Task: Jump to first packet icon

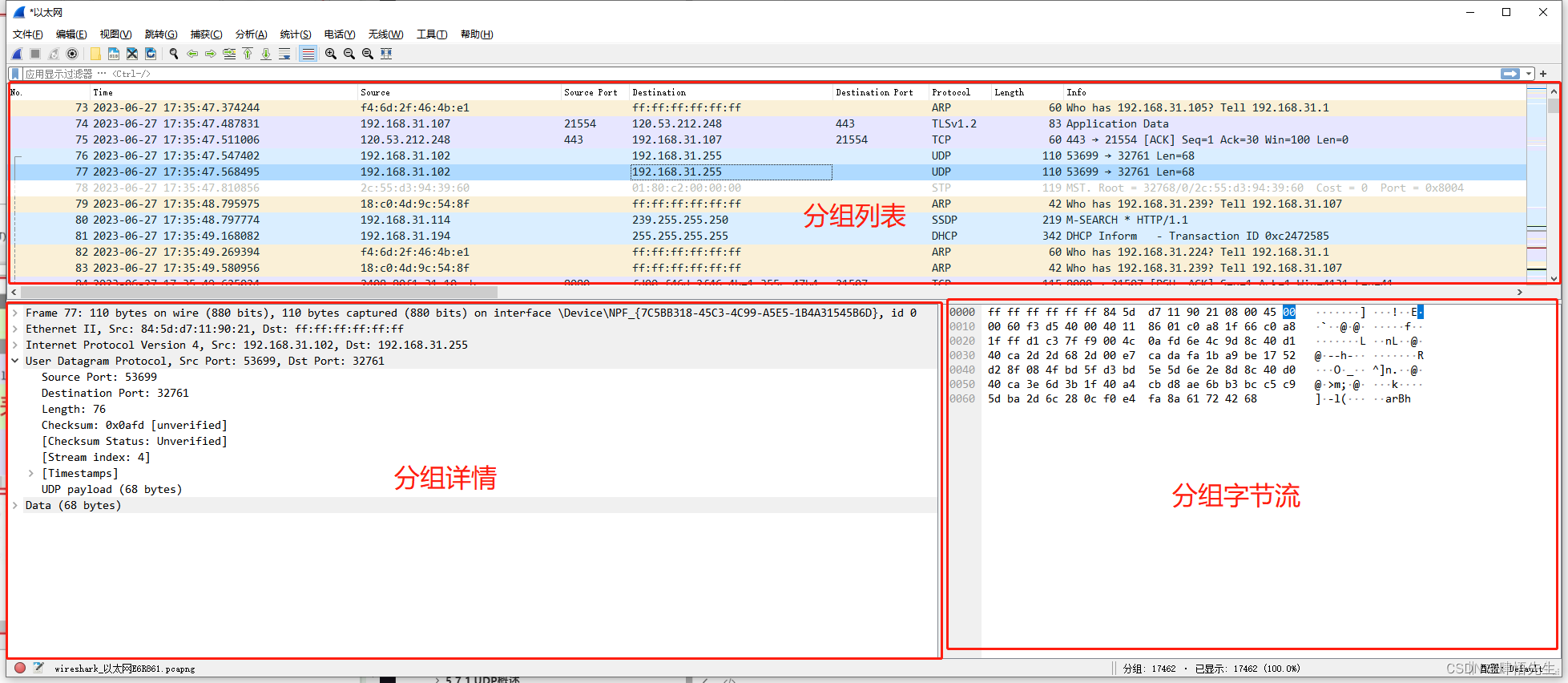Action: 248,54
